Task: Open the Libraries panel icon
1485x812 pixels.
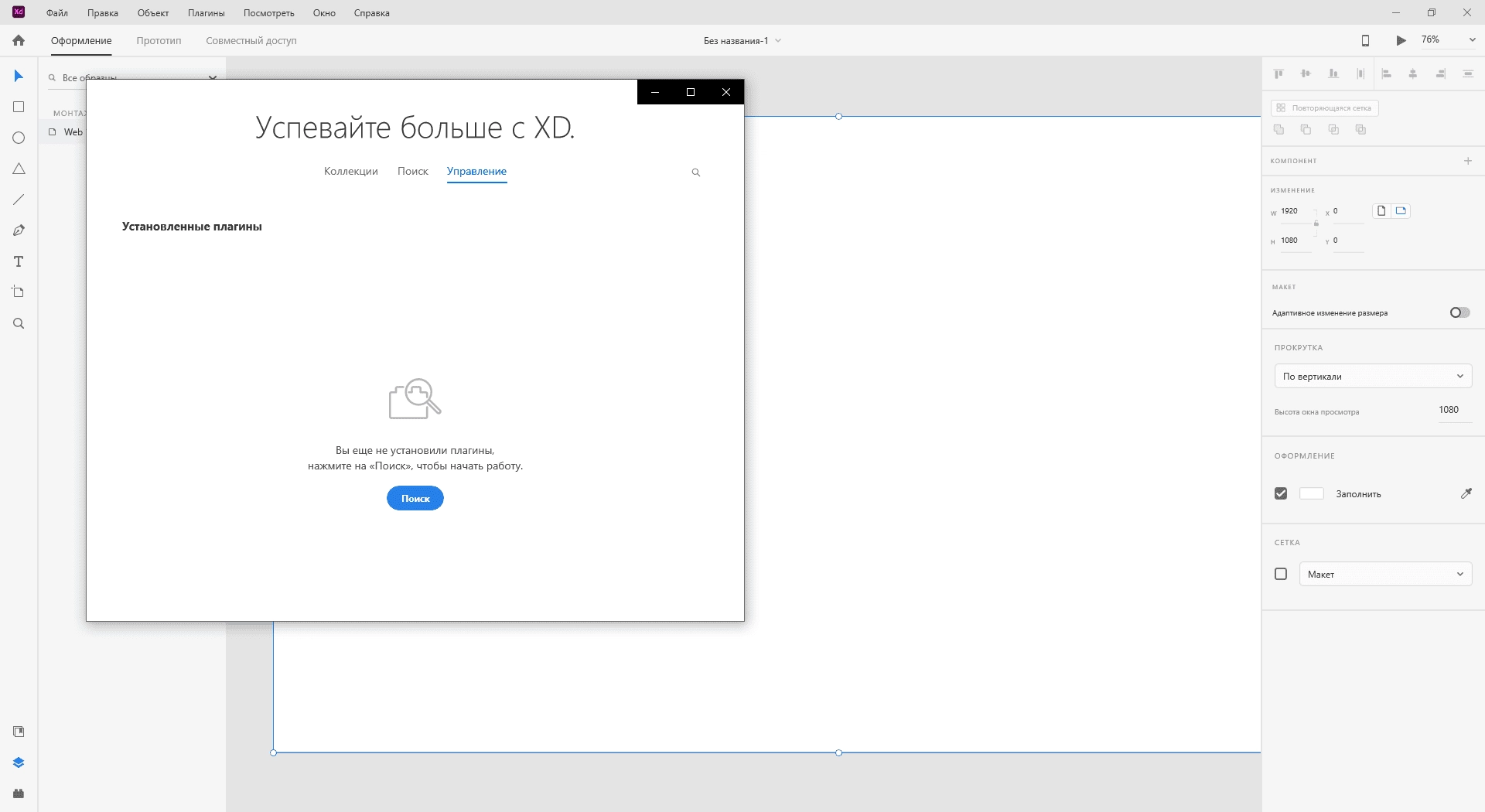Action: click(19, 732)
